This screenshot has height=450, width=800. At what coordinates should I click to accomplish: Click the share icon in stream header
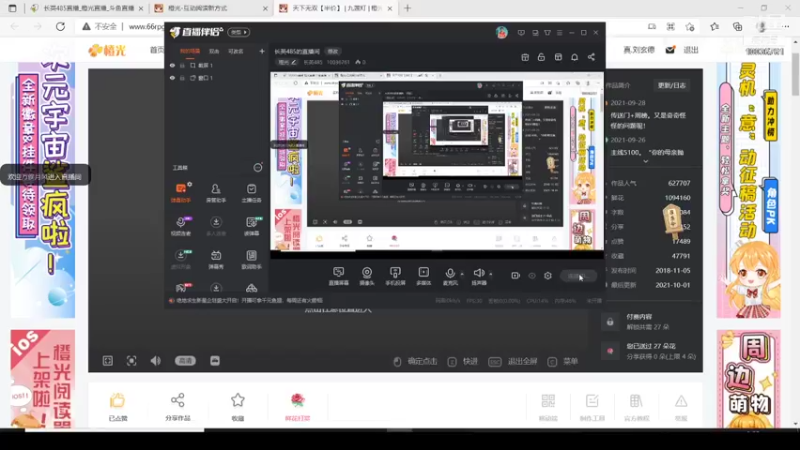[591, 57]
